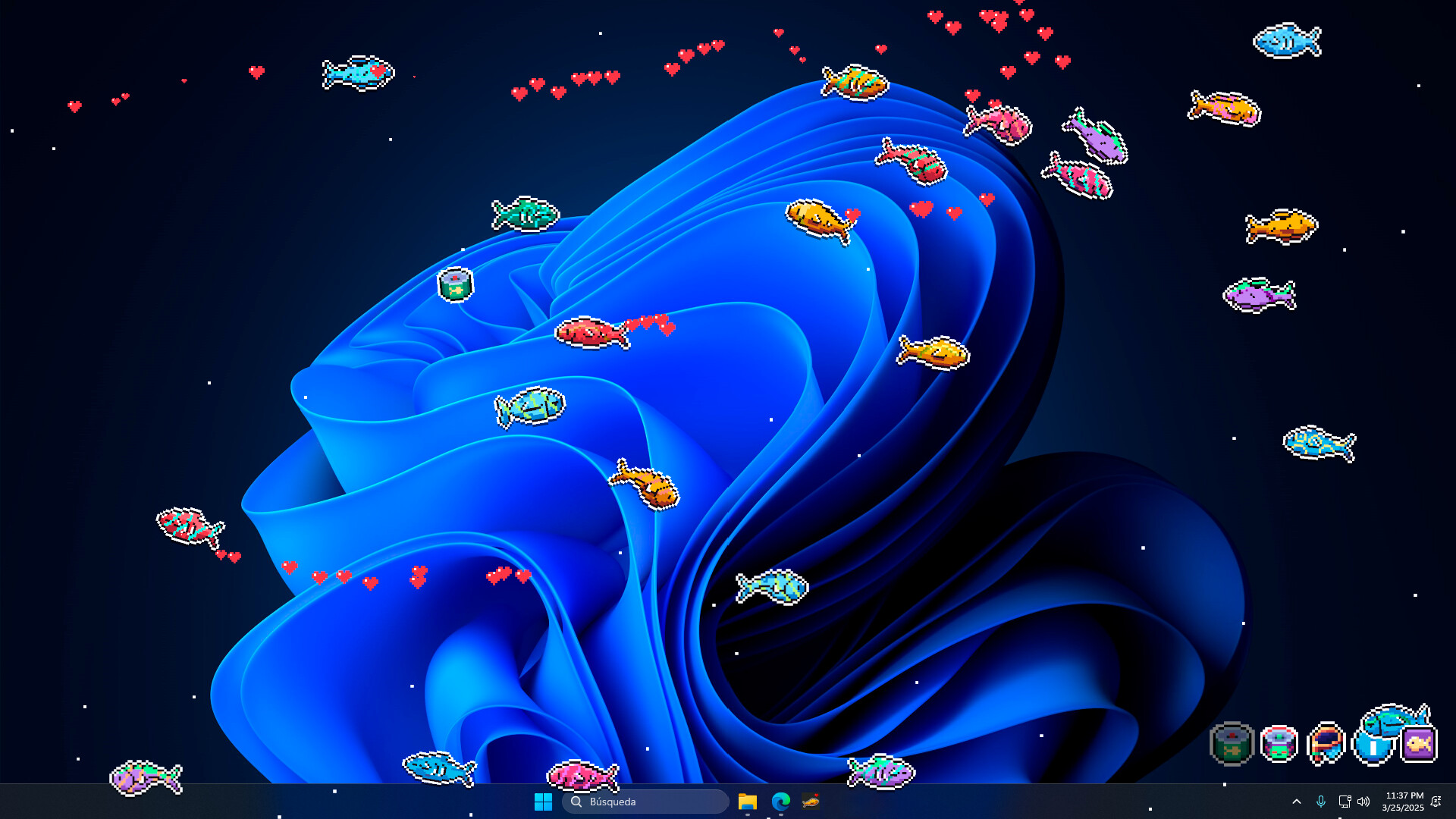
Task: Click the blue info bubble icon
Action: tap(1373, 748)
